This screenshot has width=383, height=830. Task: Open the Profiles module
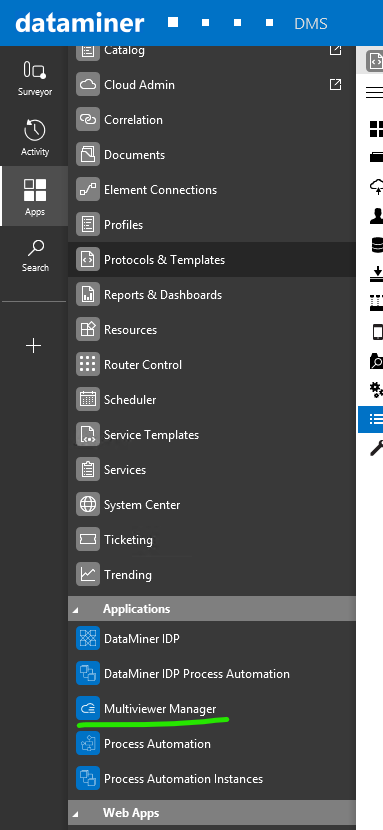click(212, 224)
